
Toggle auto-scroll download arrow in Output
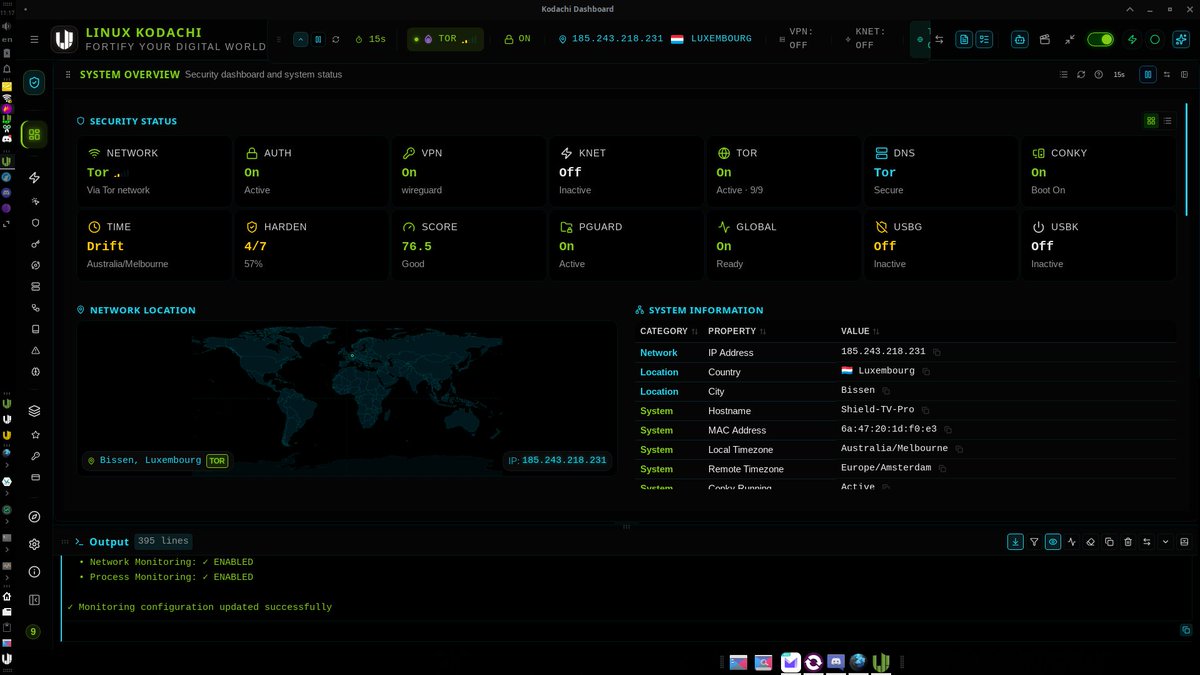pyautogui.click(x=1015, y=541)
